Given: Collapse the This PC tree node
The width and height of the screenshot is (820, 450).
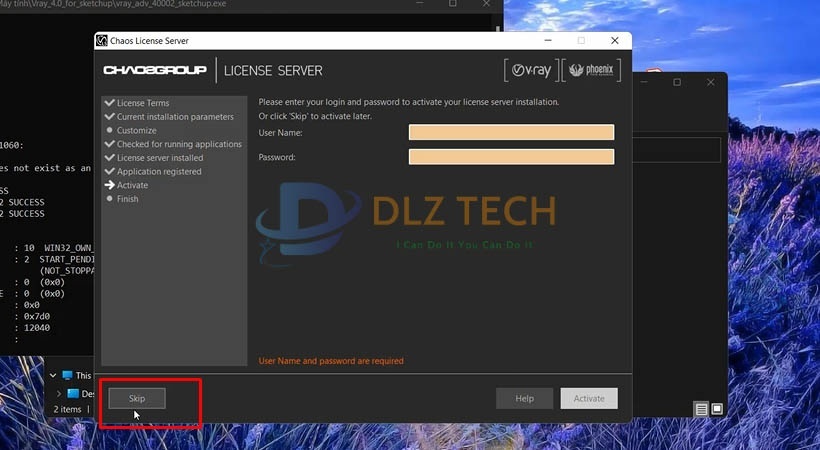Looking at the screenshot, I should pos(52,376).
